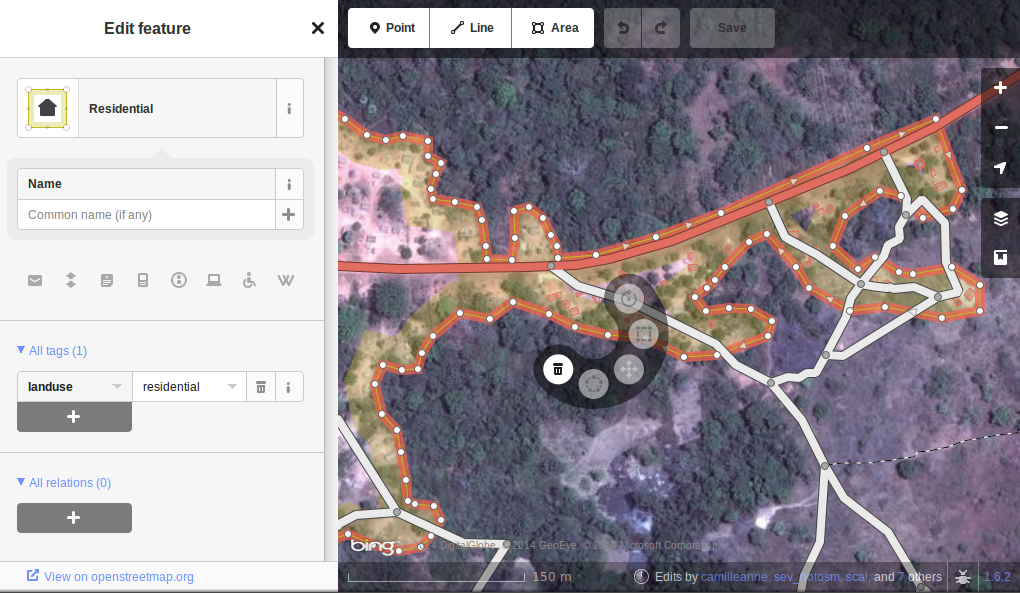The width and height of the screenshot is (1020, 593).
Task: Click the circularize tool in radial menu
Action: coord(593,384)
